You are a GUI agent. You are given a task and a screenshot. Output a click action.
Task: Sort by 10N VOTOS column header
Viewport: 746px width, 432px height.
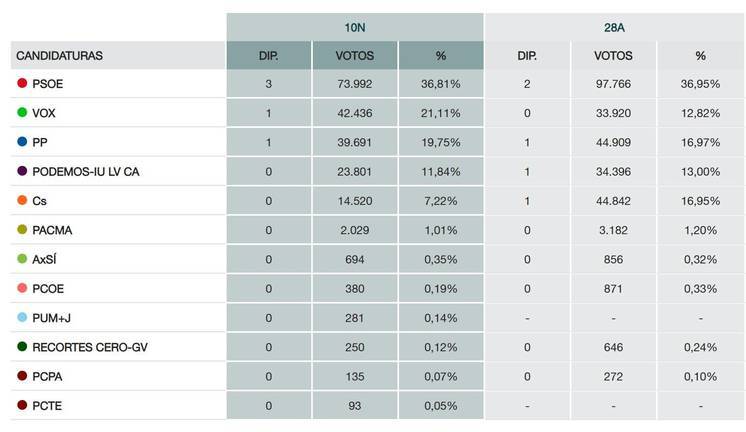pyautogui.click(x=354, y=55)
